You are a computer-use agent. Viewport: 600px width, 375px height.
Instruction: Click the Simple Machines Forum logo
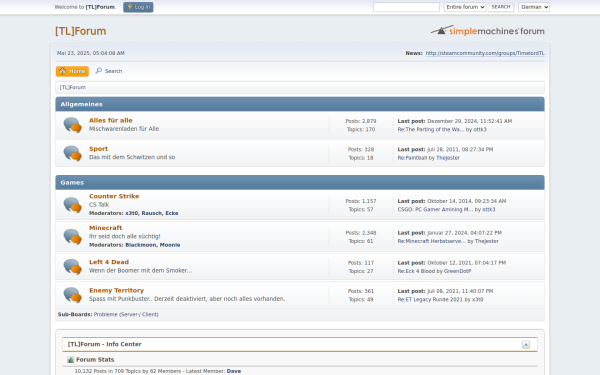tap(488, 31)
